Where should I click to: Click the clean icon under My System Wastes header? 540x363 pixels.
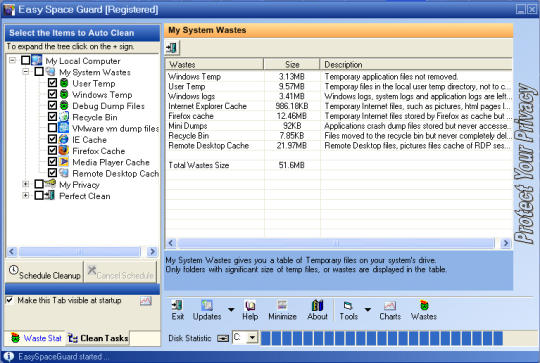click(x=172, y=48)
